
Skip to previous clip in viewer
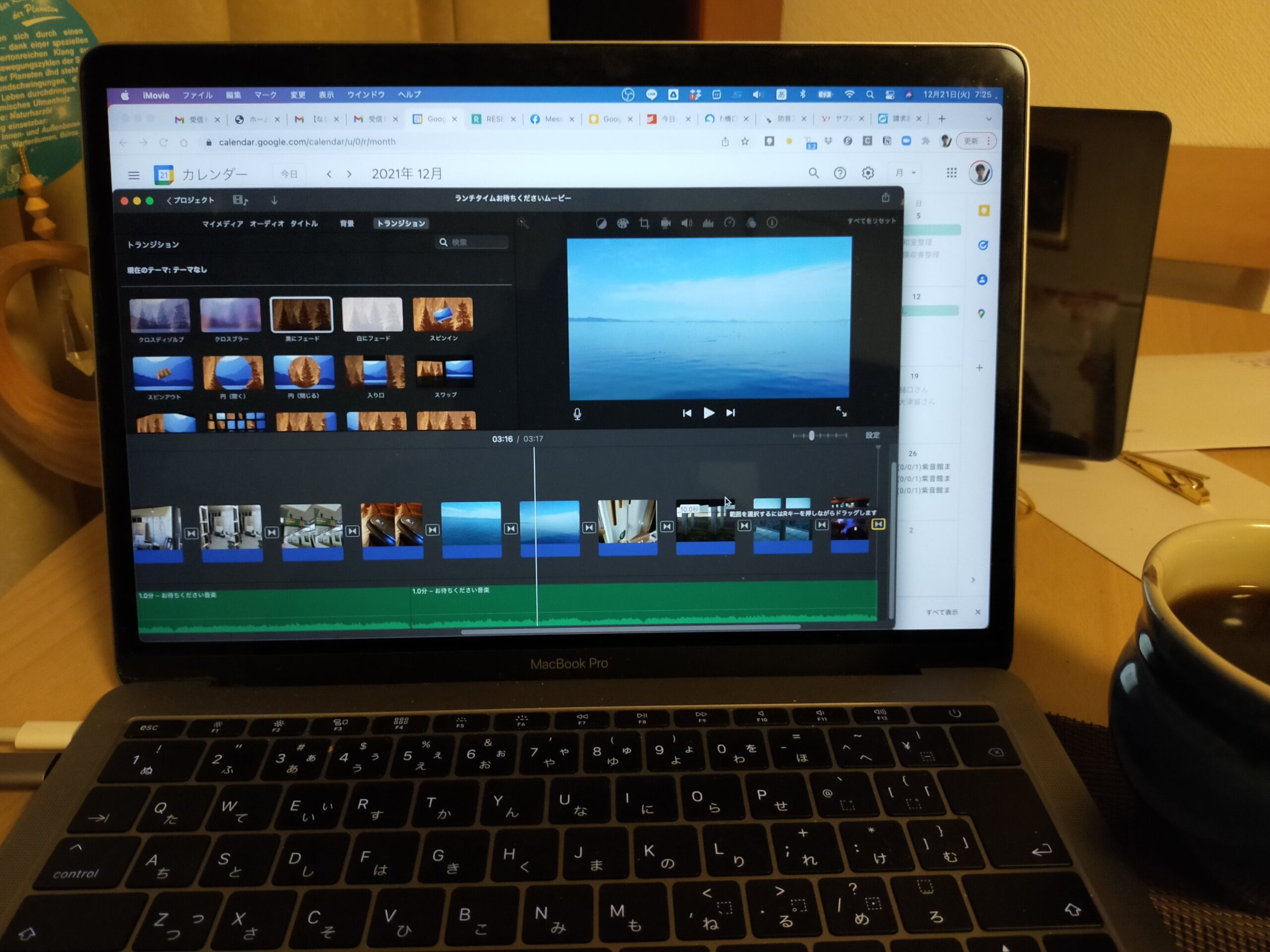coord(687,413)
